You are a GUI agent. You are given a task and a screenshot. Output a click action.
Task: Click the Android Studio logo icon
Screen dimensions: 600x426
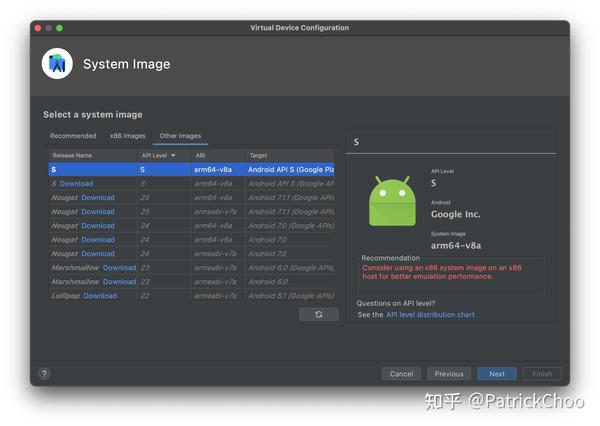point(57,64)
